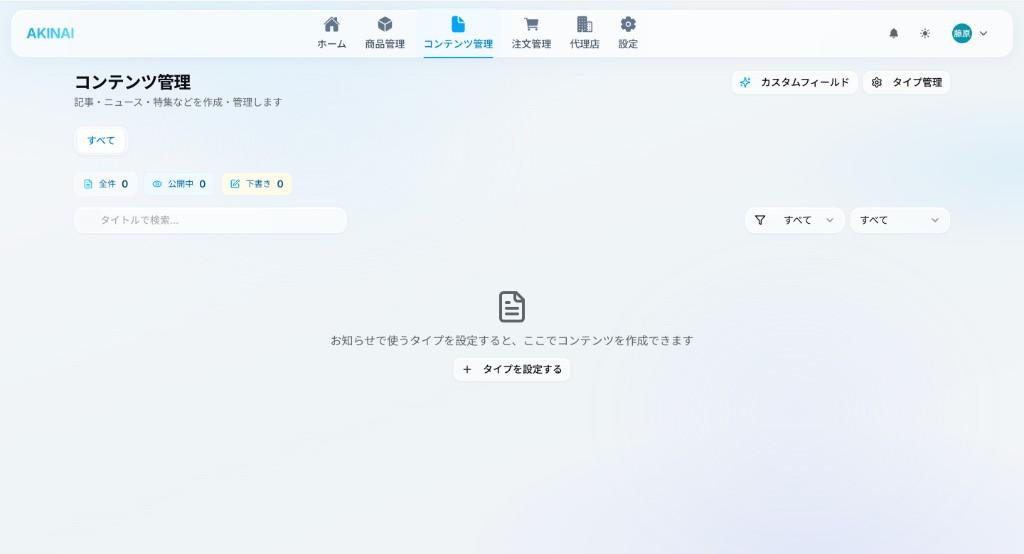Click the house icon above ホーム

332,24
